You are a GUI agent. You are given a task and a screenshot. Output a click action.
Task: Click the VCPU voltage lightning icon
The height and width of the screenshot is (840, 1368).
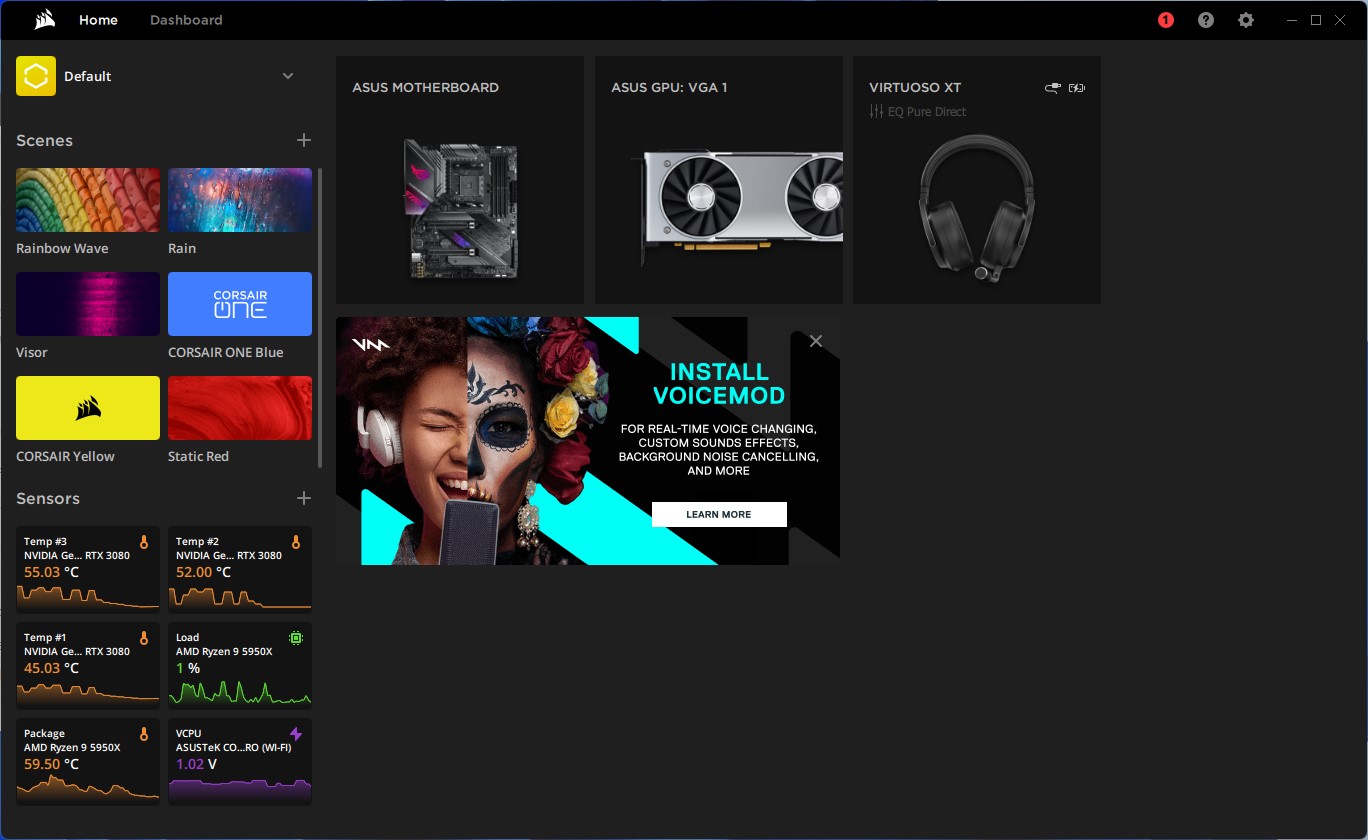click(x=296, y=734)
